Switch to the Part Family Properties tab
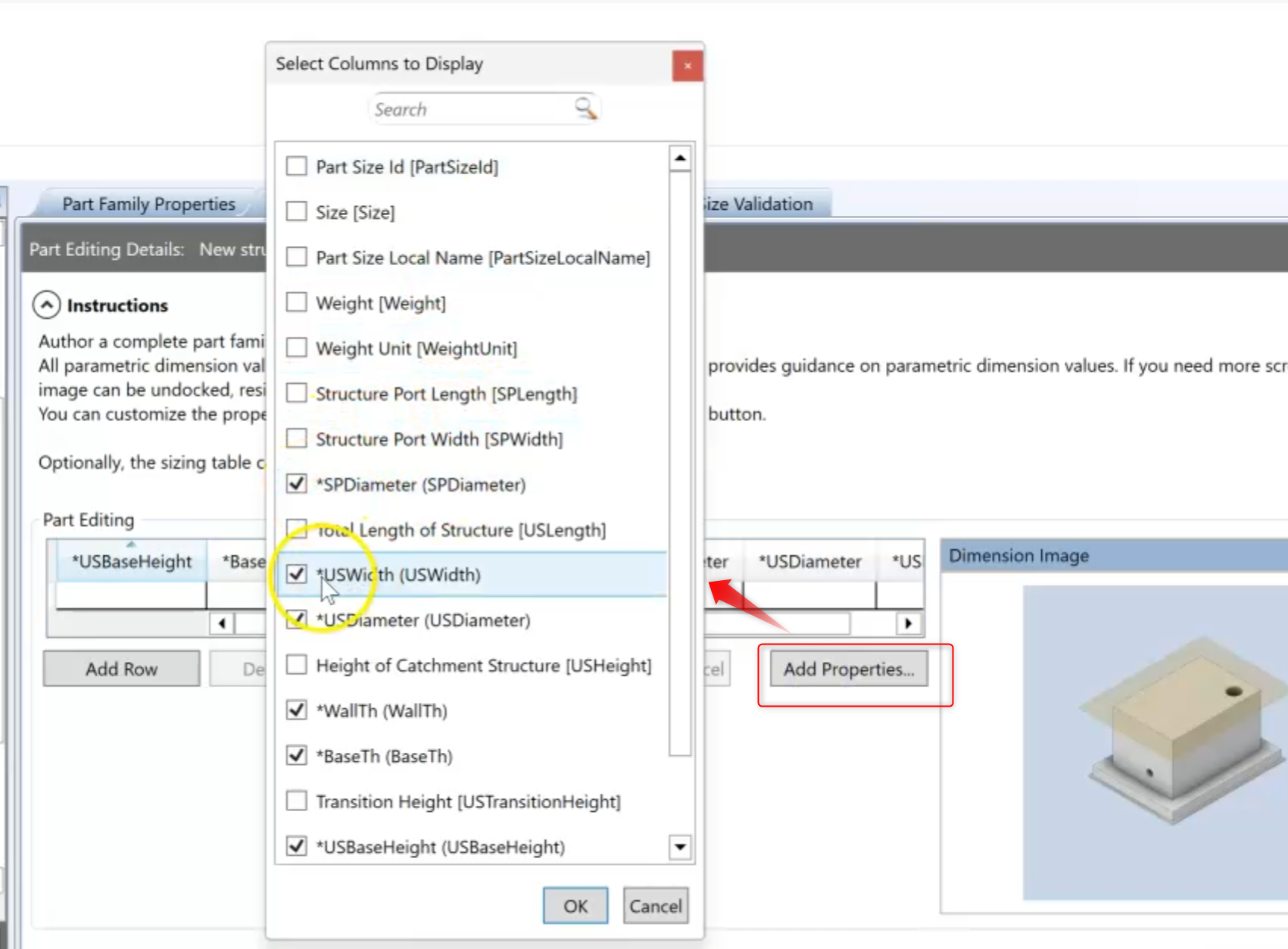The height and width of the screenshot is (949, 1288). click(x=148, y=203)
